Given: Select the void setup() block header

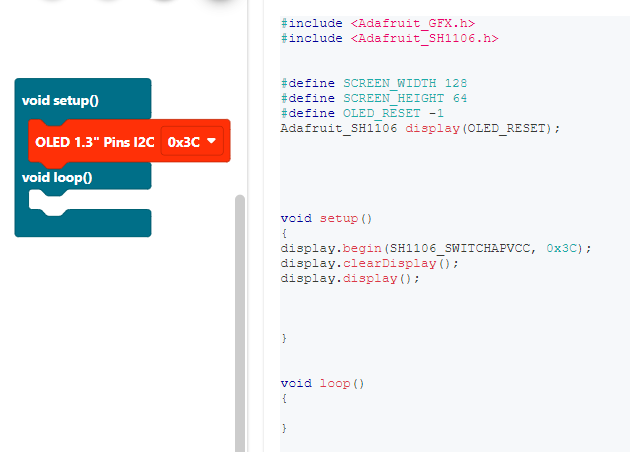Looking at the screenshot, I should click(x=60, y=100).
